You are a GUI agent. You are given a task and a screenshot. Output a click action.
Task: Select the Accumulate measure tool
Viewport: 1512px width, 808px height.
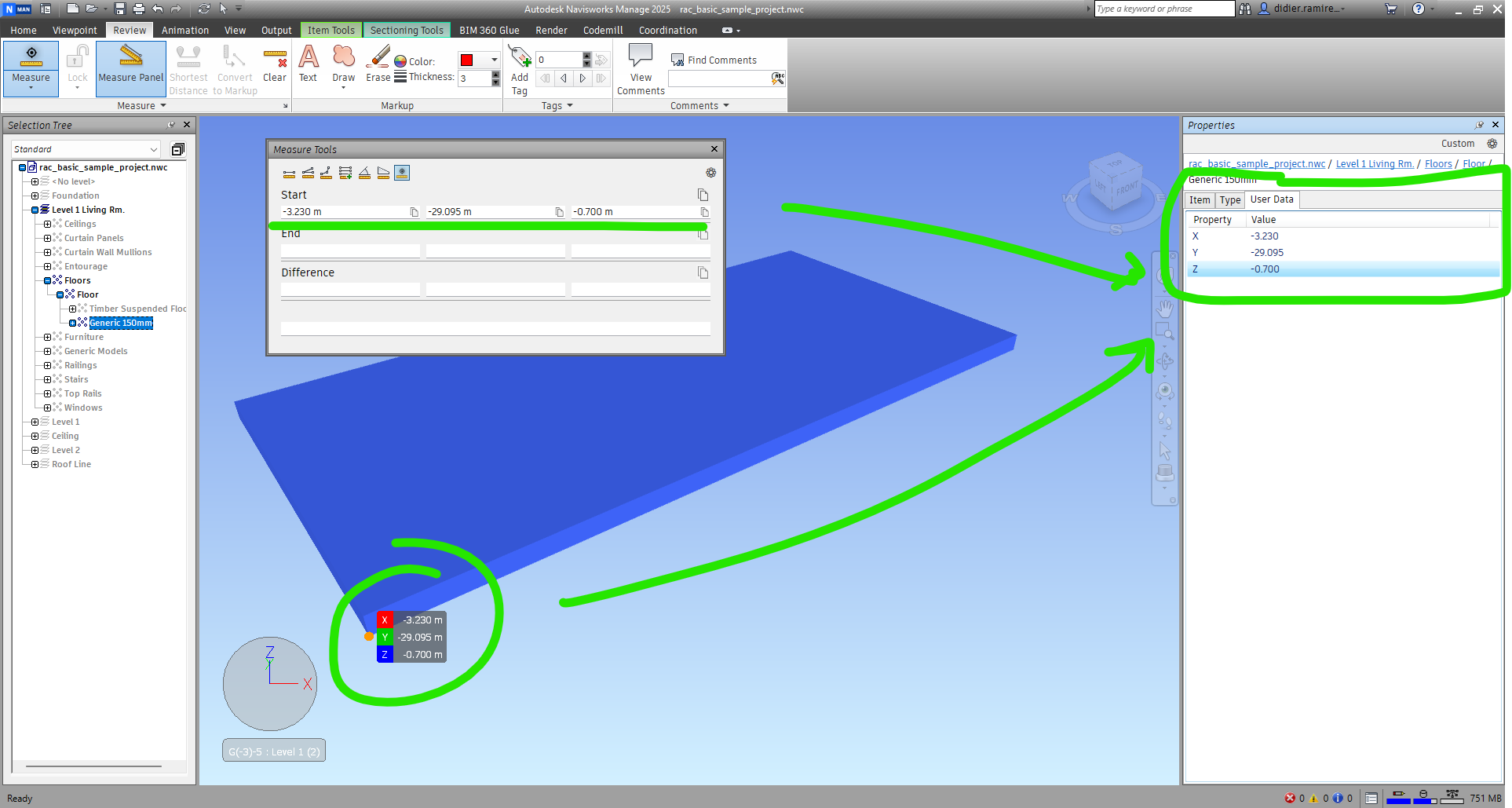coord(345,173)
